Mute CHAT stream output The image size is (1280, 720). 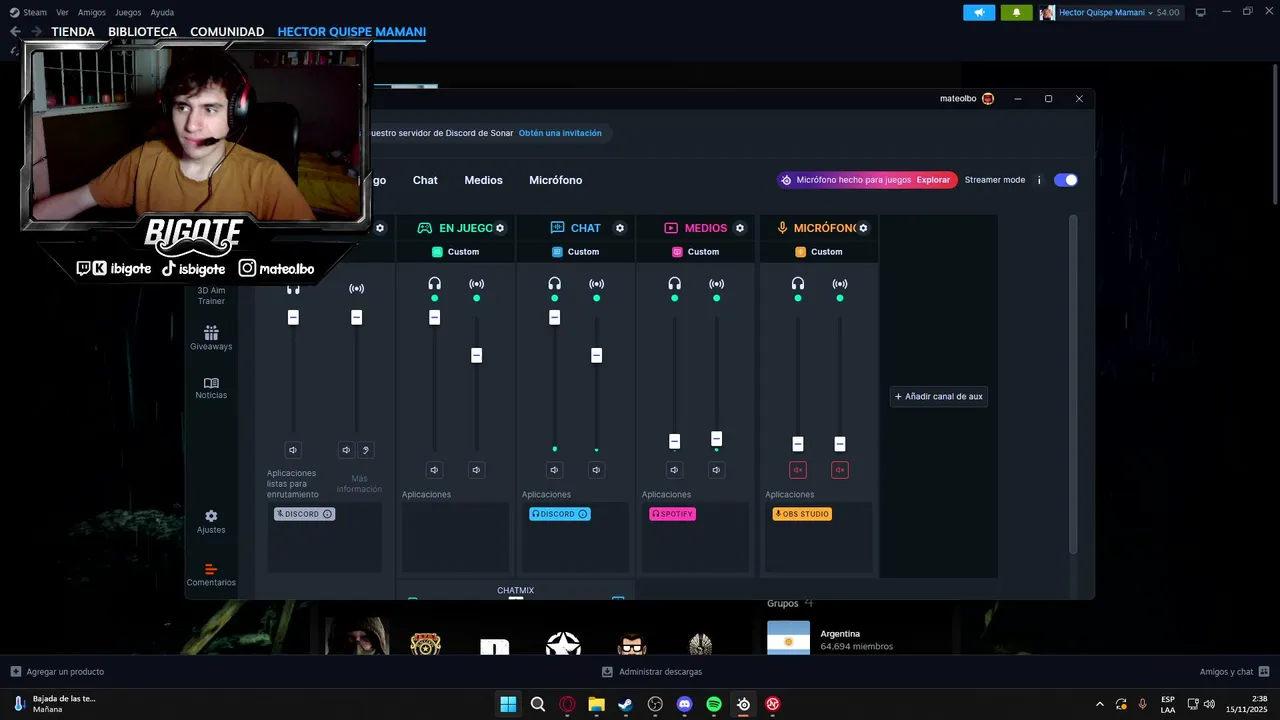tap(596, 470)
